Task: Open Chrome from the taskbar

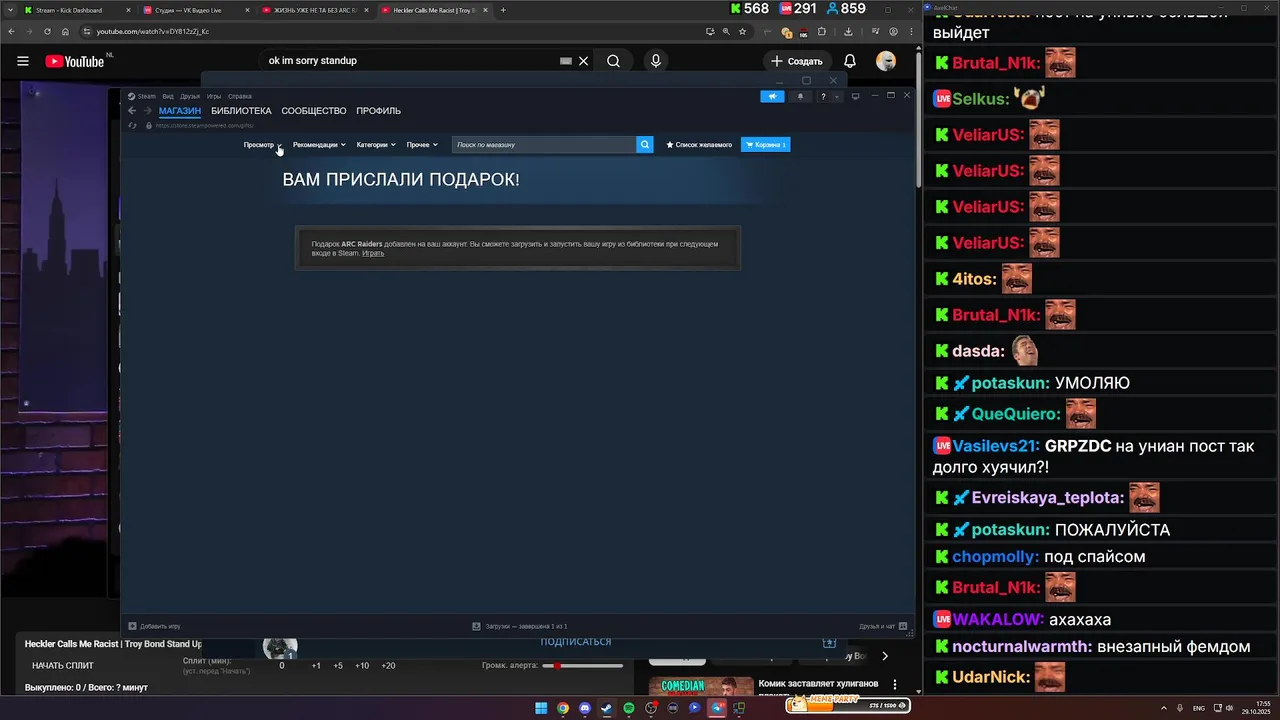Action: pyautogui.click(x=563, y=708)
